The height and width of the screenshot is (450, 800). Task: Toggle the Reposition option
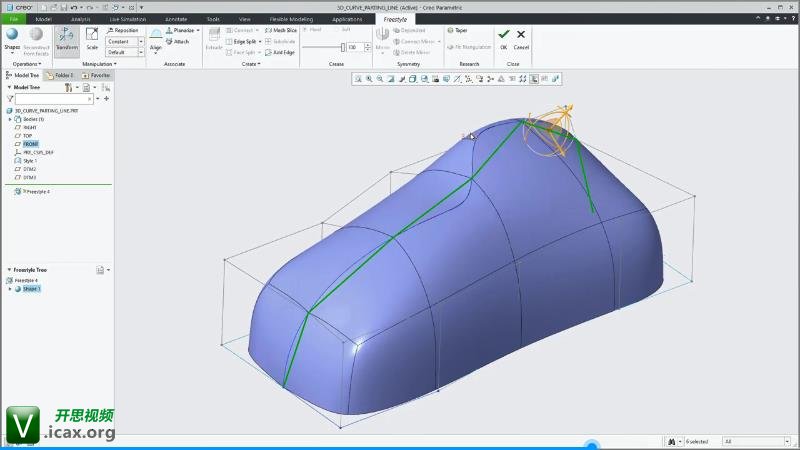(x=122, y=30)
